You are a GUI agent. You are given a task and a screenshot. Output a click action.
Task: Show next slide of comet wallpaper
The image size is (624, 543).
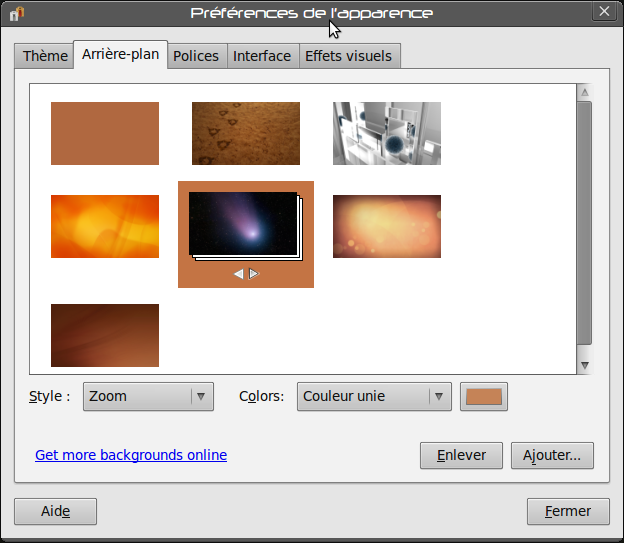coord(254,274)
